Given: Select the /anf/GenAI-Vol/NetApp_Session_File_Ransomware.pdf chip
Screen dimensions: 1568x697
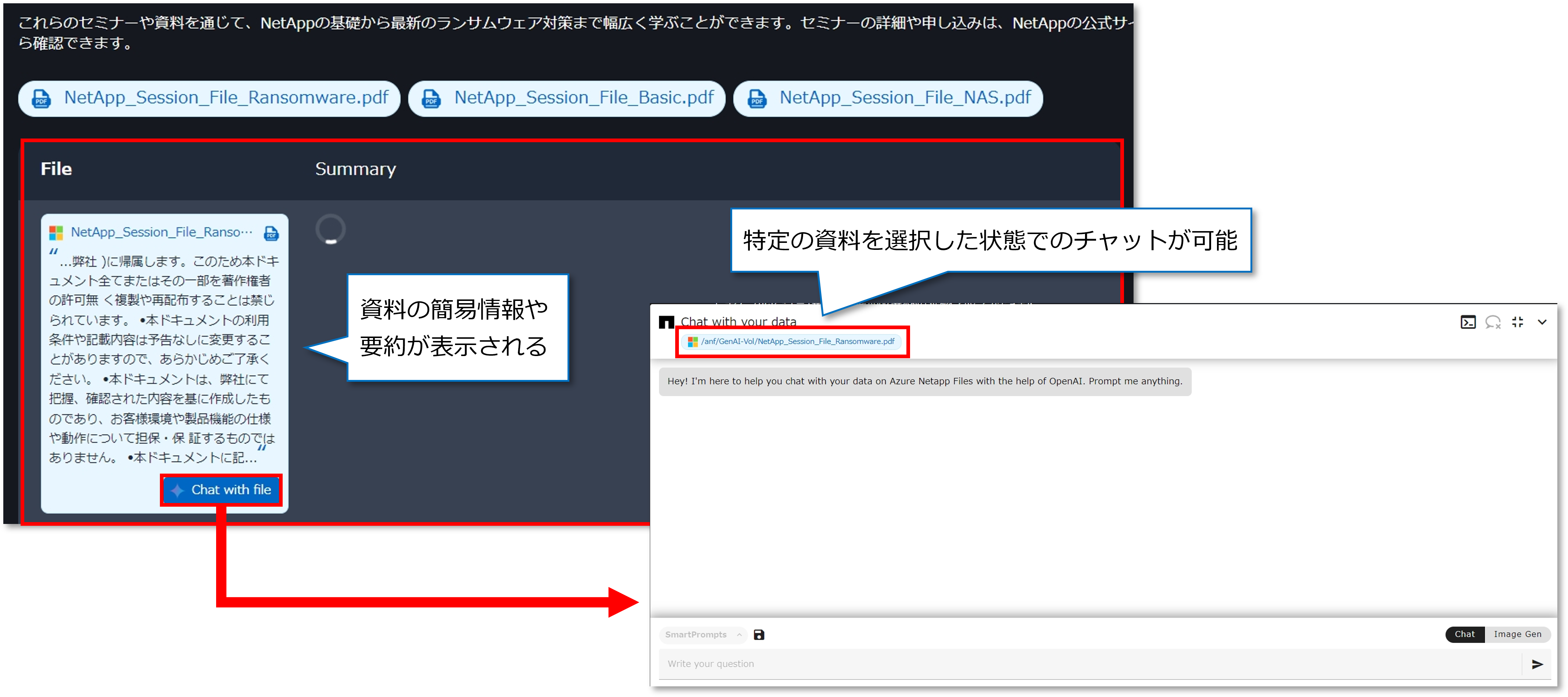Looking at the screenshot, I should 791,341.
